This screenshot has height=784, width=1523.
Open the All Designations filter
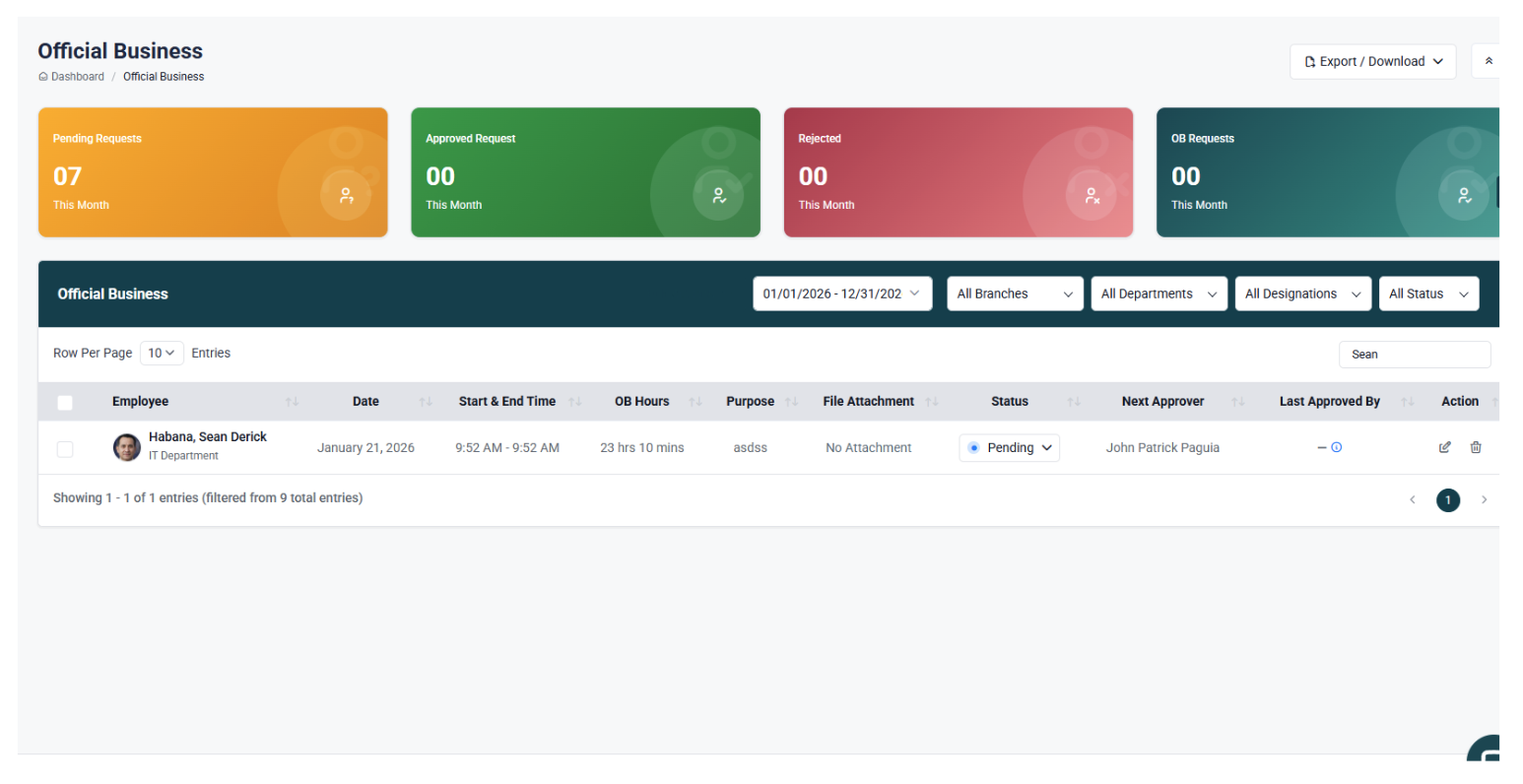tap(1302, 294)
